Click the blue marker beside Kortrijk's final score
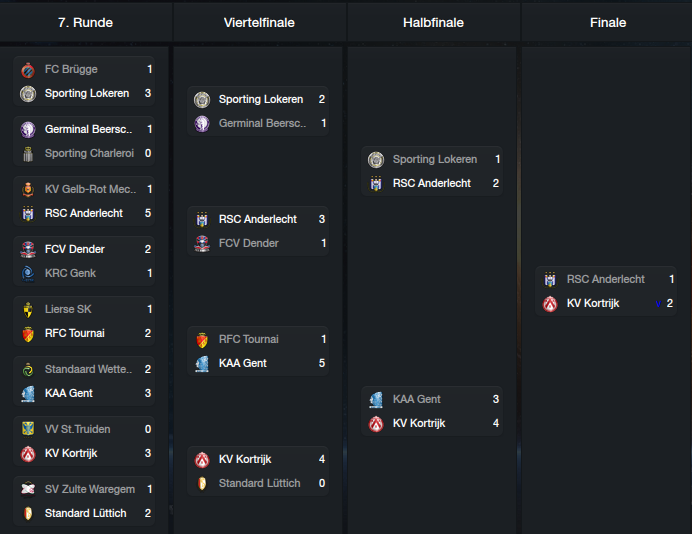 [x=658, y=304]
